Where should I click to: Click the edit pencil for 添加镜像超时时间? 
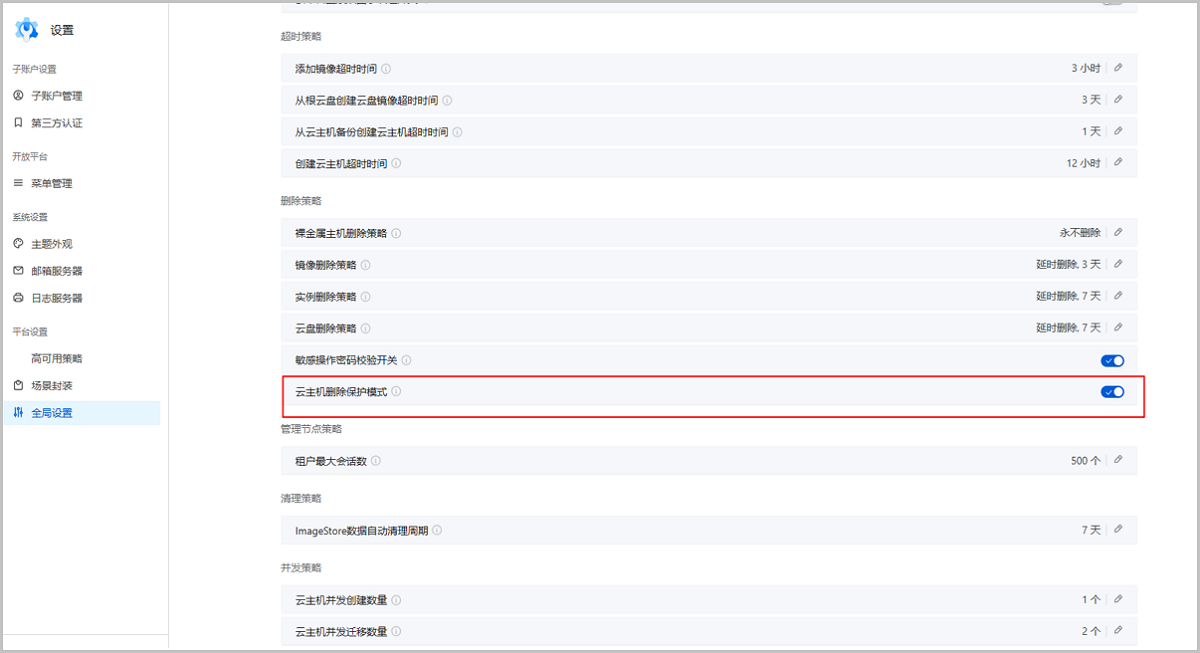tap(1118, 68)
